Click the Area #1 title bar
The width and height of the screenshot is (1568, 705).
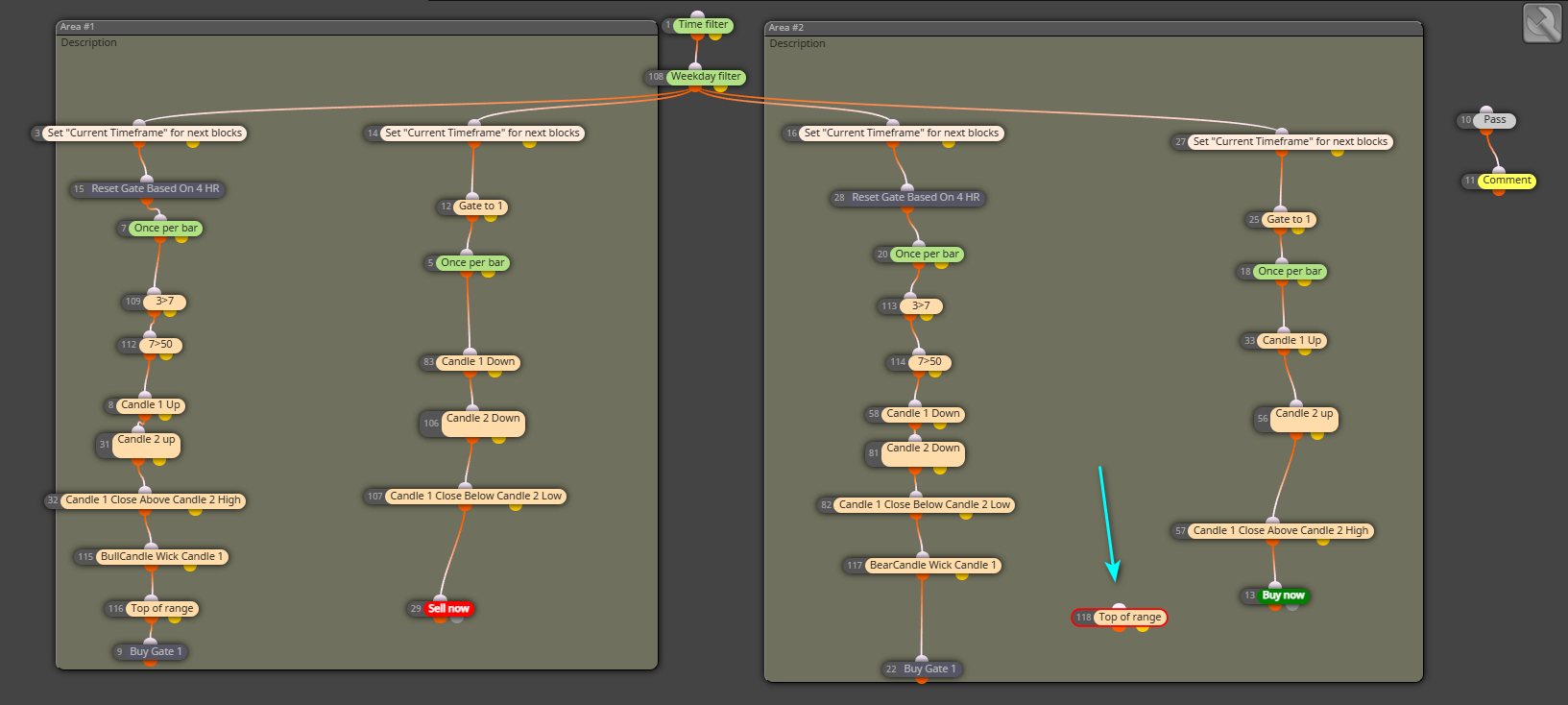pyautogui.click(x=356, y=27)
